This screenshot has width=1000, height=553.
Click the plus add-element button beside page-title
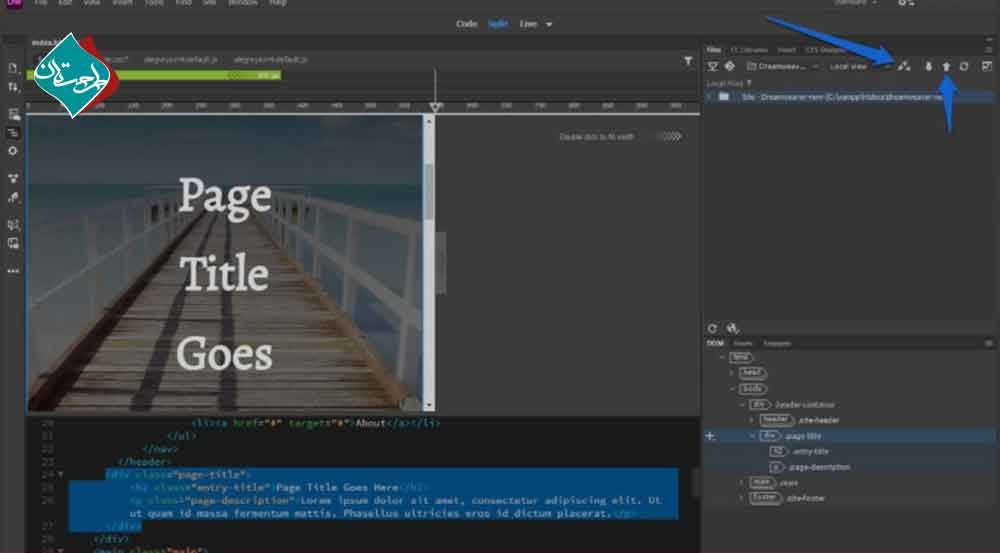tap(710, 436)
